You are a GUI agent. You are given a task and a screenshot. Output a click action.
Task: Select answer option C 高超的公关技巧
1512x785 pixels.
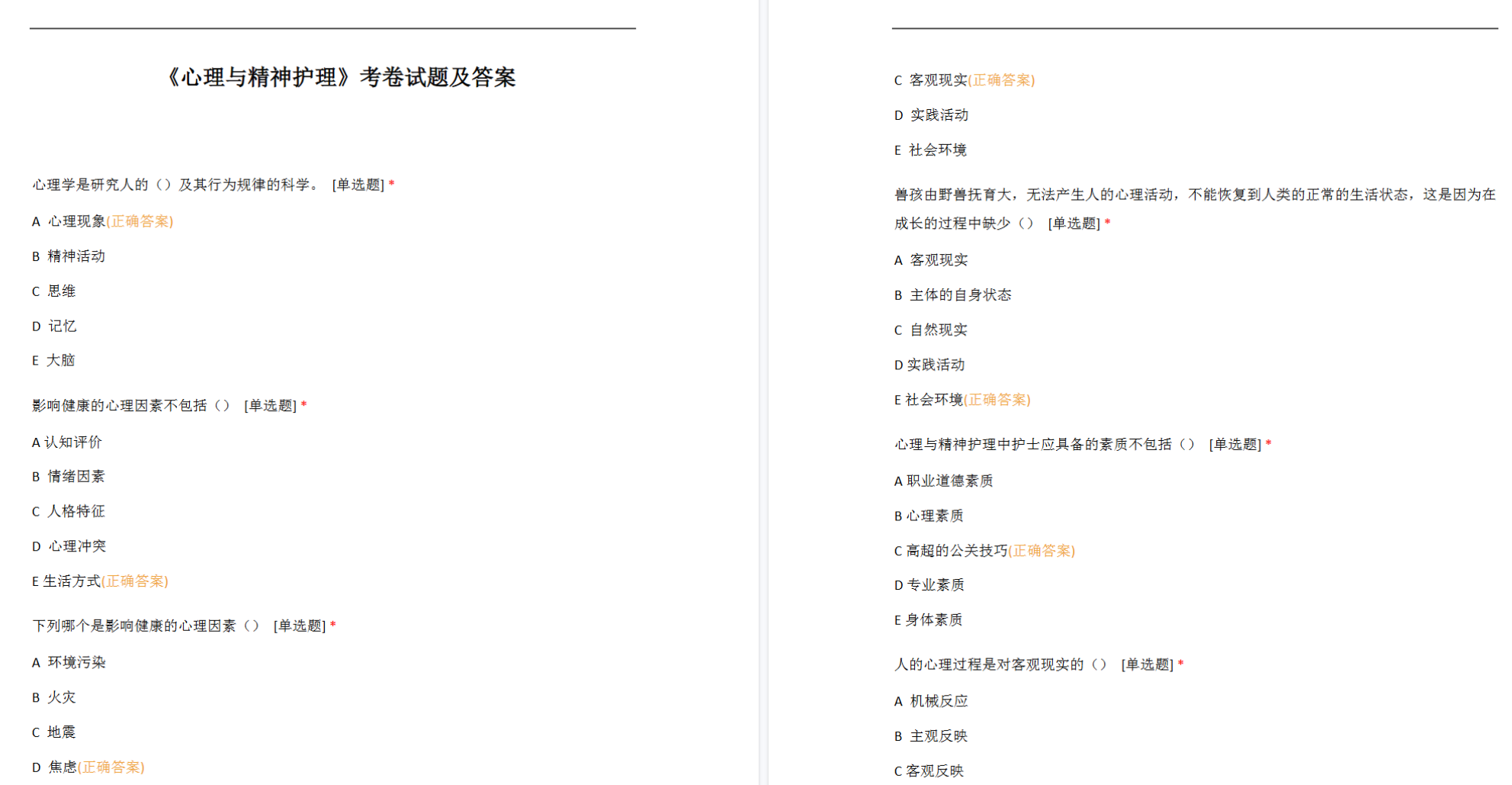point(956,551)
